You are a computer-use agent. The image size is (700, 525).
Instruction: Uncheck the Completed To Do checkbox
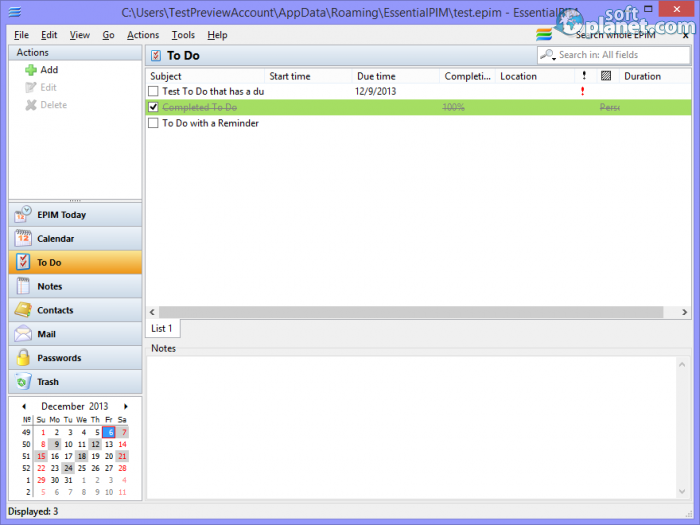click(153, 107)
